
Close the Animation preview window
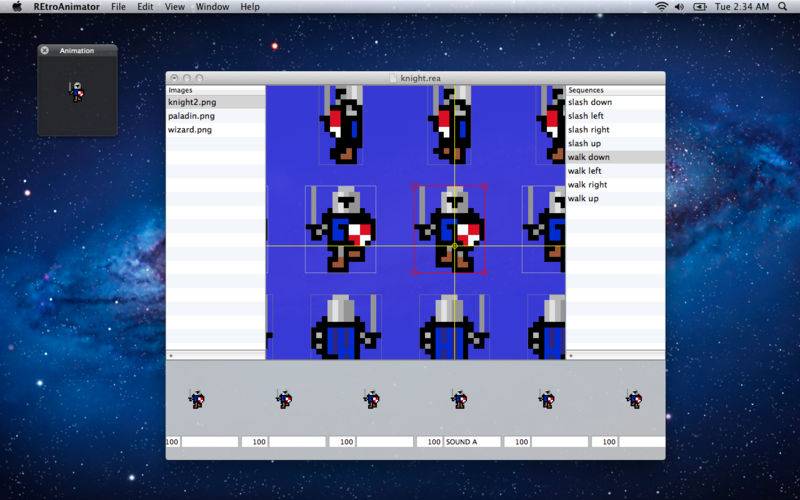tap(45, 51)
